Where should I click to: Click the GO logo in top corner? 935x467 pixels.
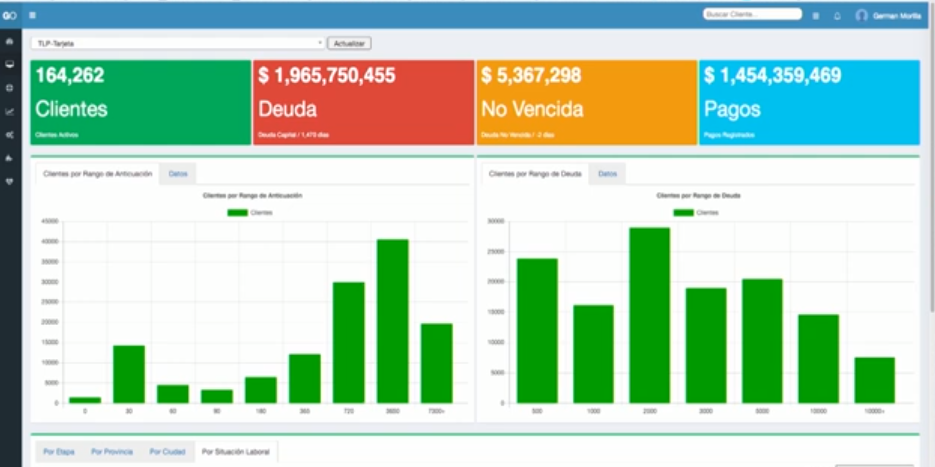pos(10,16)
